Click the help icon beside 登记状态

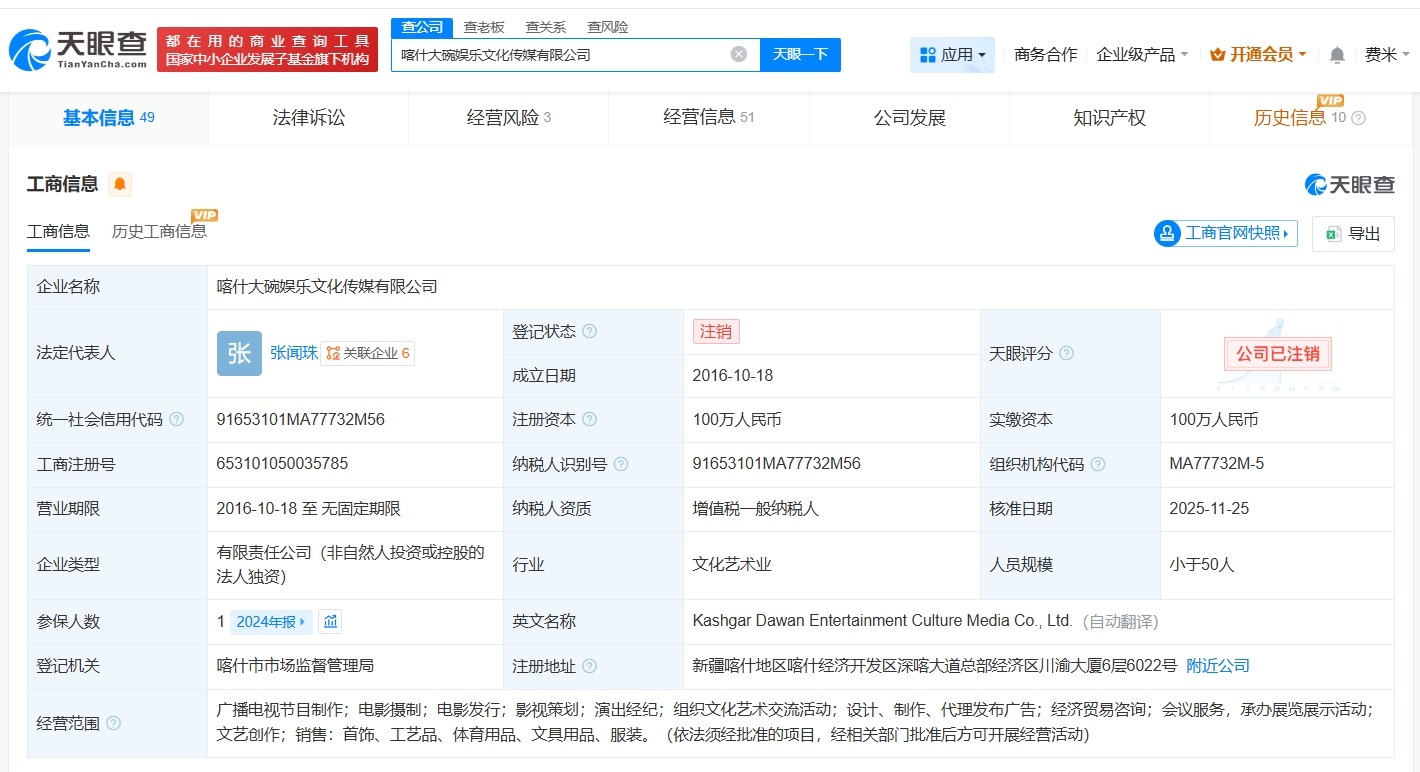[x=590, y=331]
